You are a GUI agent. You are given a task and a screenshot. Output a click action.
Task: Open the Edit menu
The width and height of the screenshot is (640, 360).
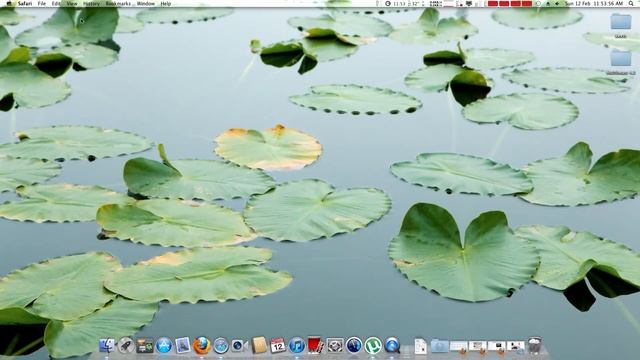tap(56, 3)
